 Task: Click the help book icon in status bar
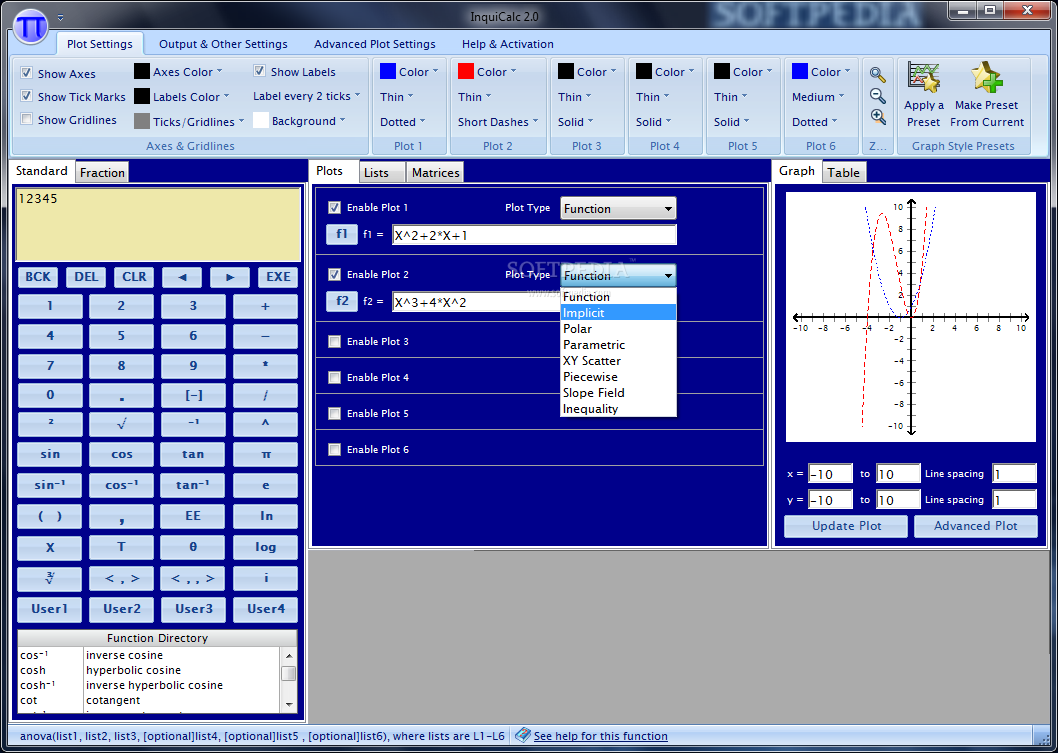click(522, 735)
